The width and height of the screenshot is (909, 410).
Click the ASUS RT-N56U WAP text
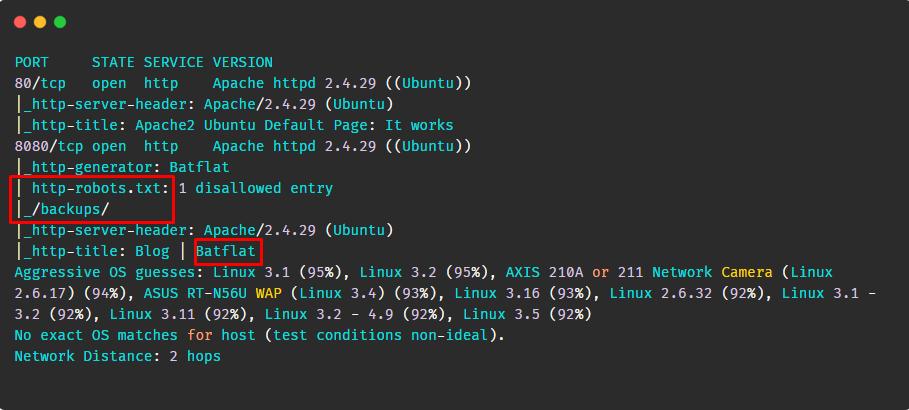213,293
